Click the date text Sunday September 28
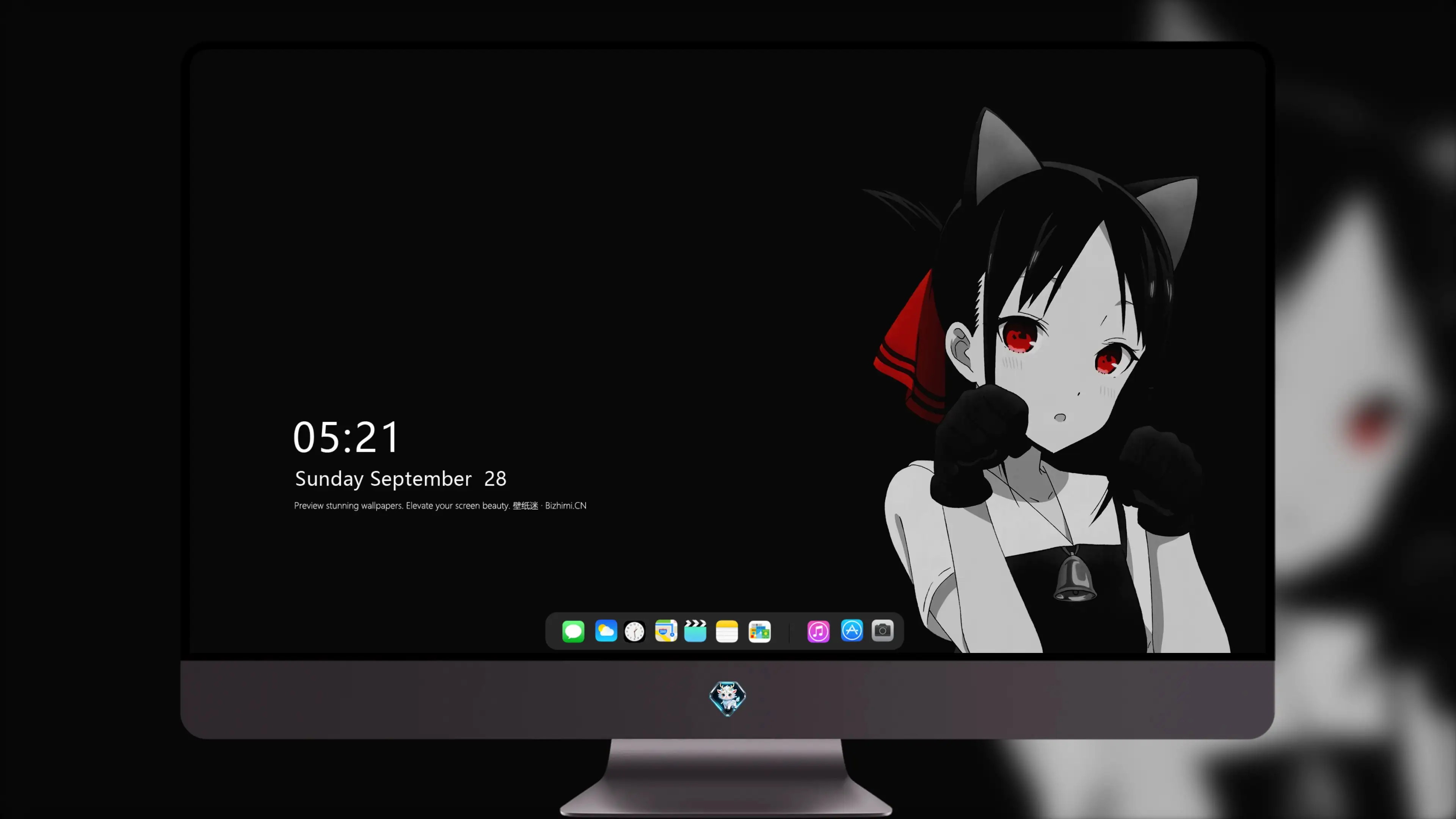This screenshot has width=1456, height=819. click(401, 479)
